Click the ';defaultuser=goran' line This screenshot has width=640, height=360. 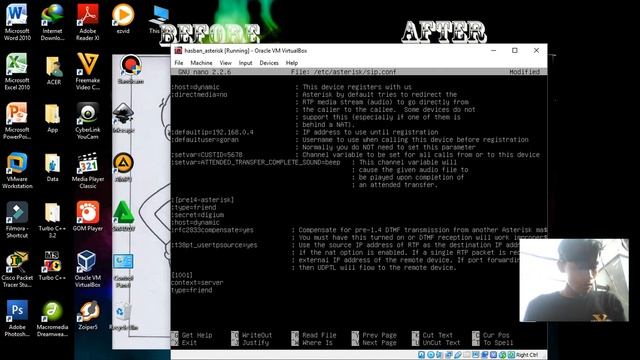click(x=205, y=140)
